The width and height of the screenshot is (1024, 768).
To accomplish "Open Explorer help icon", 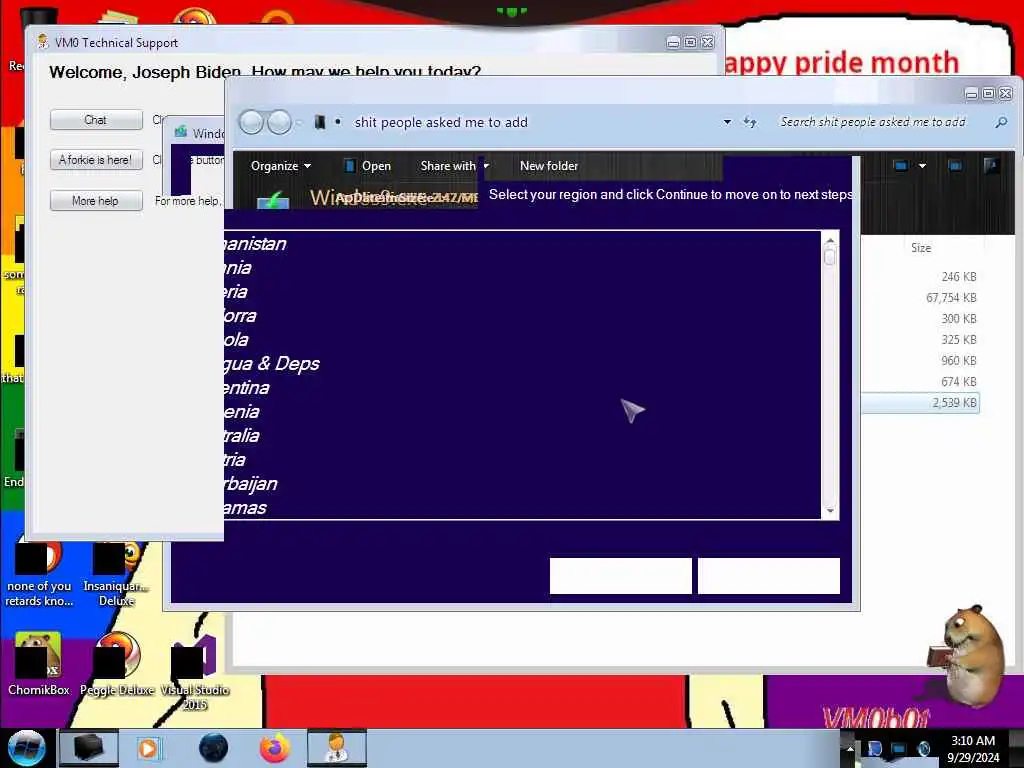I will click(x=991, y=166).
